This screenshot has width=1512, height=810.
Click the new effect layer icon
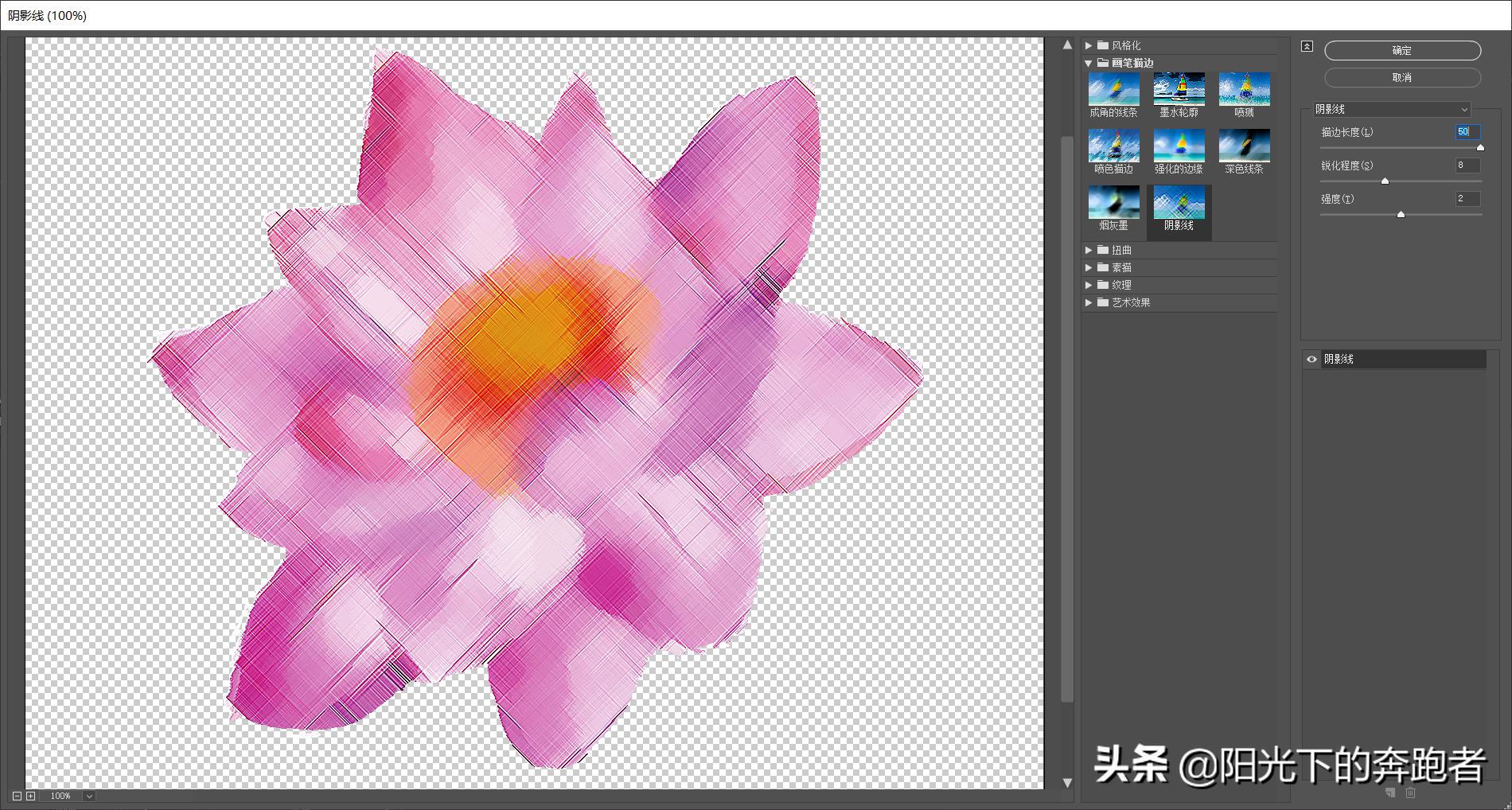pos(1389,793)
